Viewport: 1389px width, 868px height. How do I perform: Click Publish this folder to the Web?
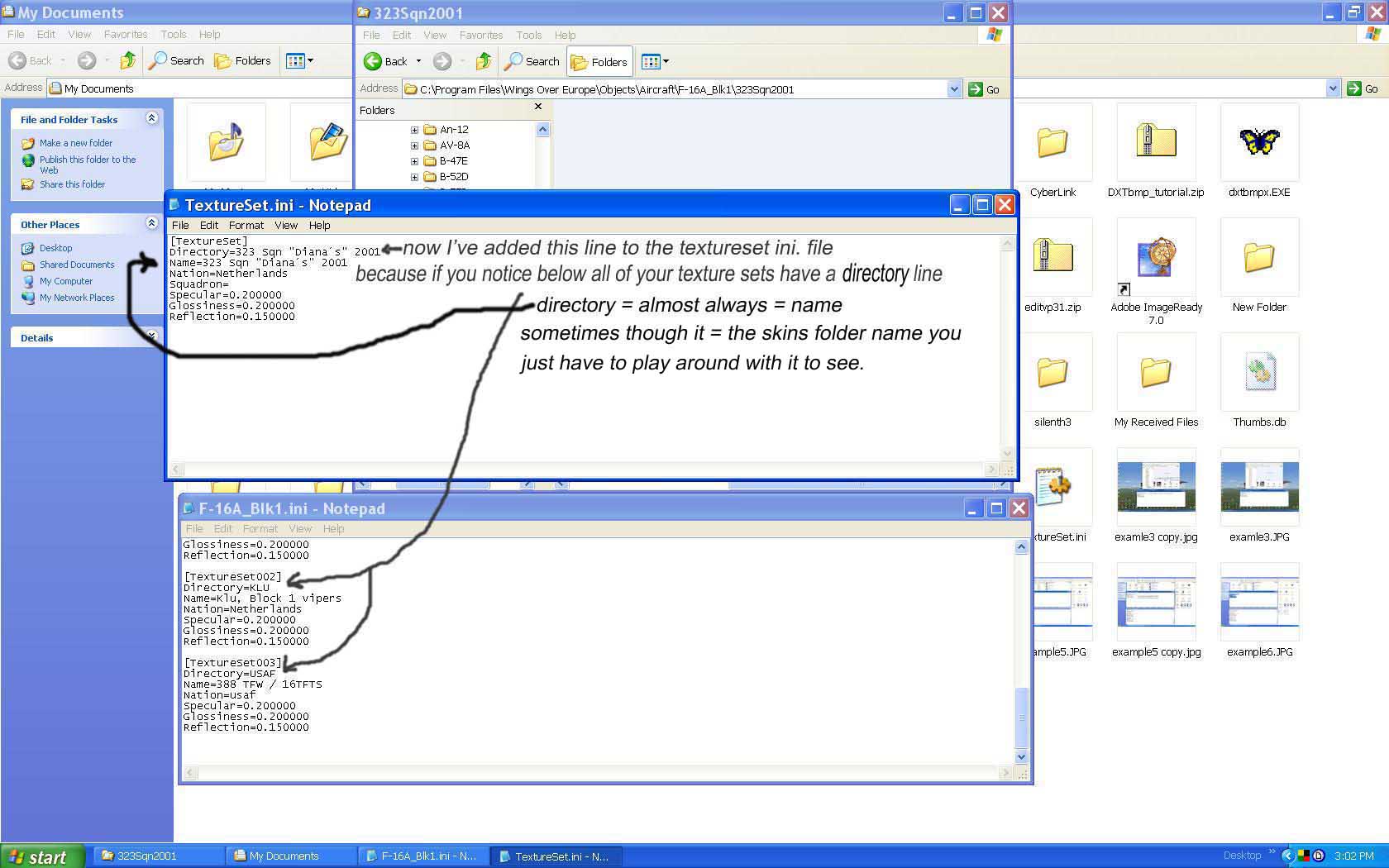click(88, 165)
